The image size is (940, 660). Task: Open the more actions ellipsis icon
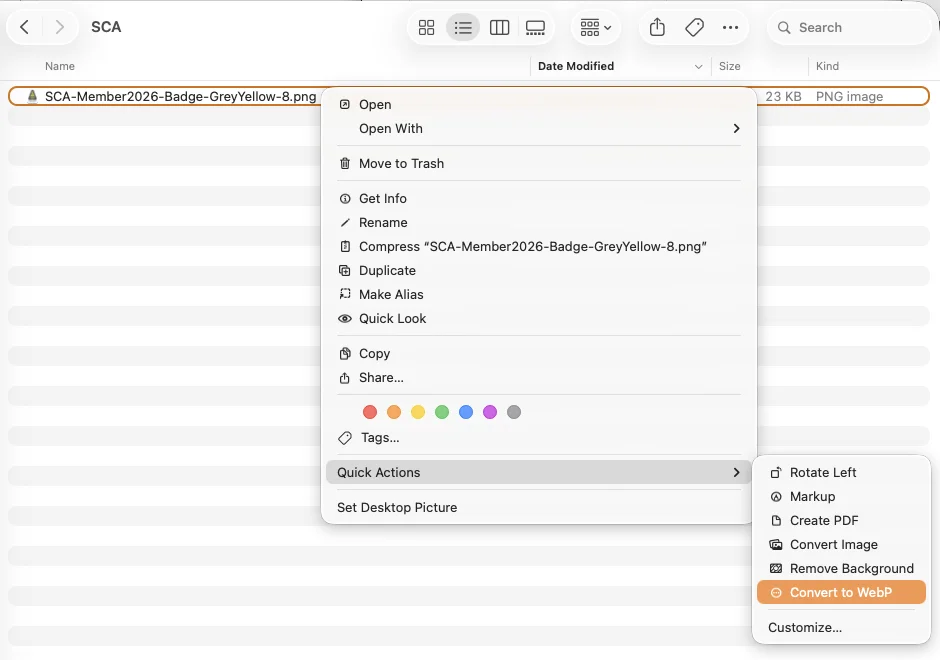tap(731, 27)
